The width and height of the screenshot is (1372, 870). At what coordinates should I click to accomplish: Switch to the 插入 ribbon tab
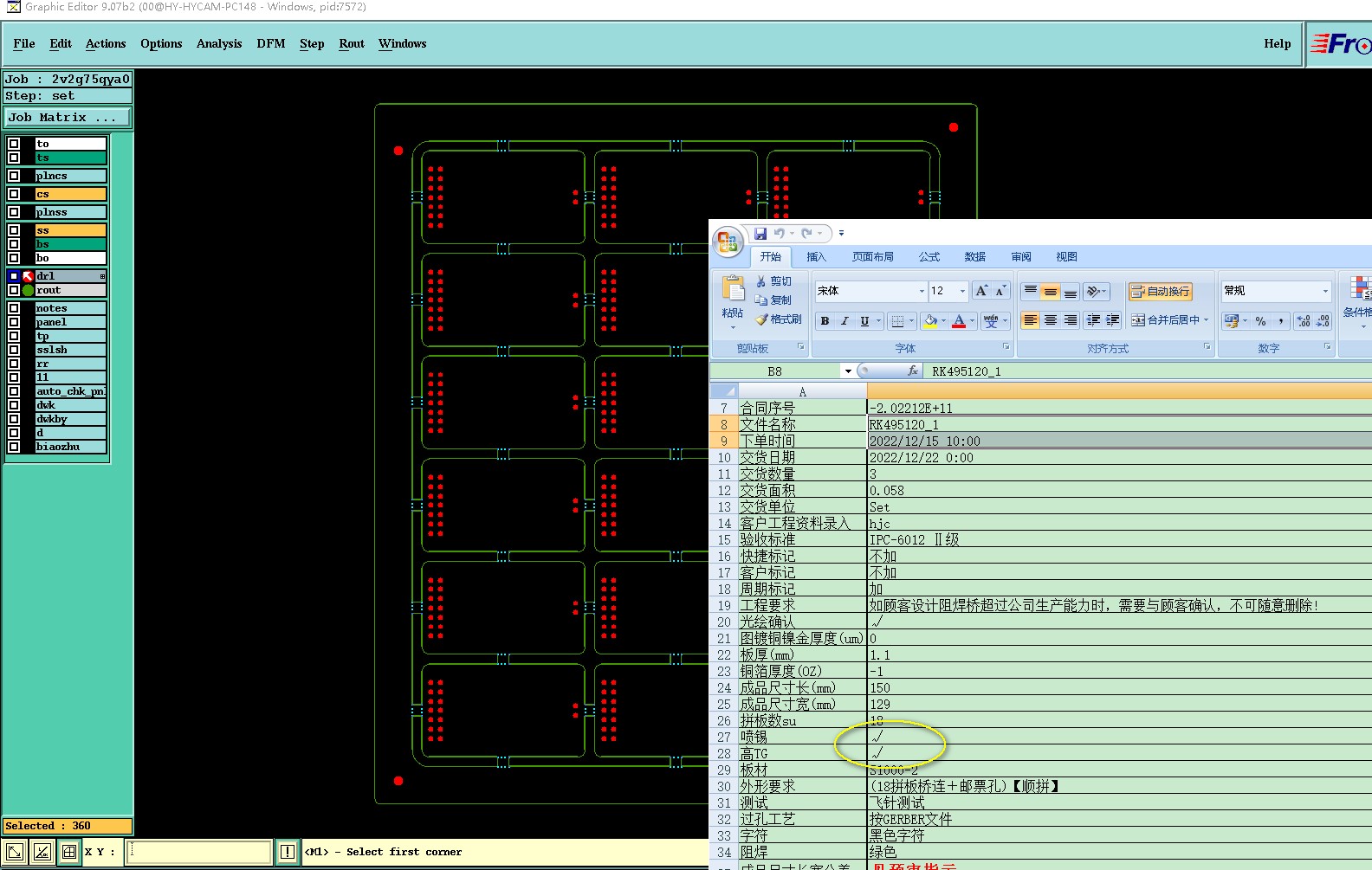[816, 257]
